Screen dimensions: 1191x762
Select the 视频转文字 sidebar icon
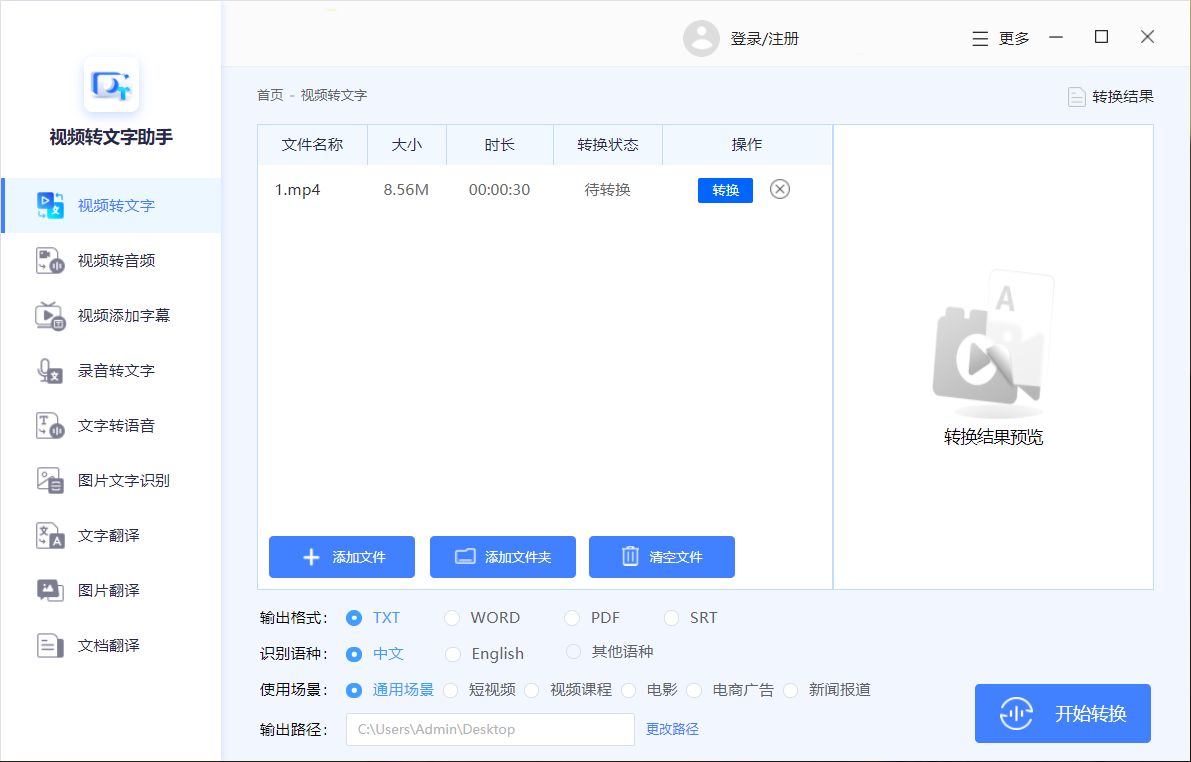coord(50,205)
